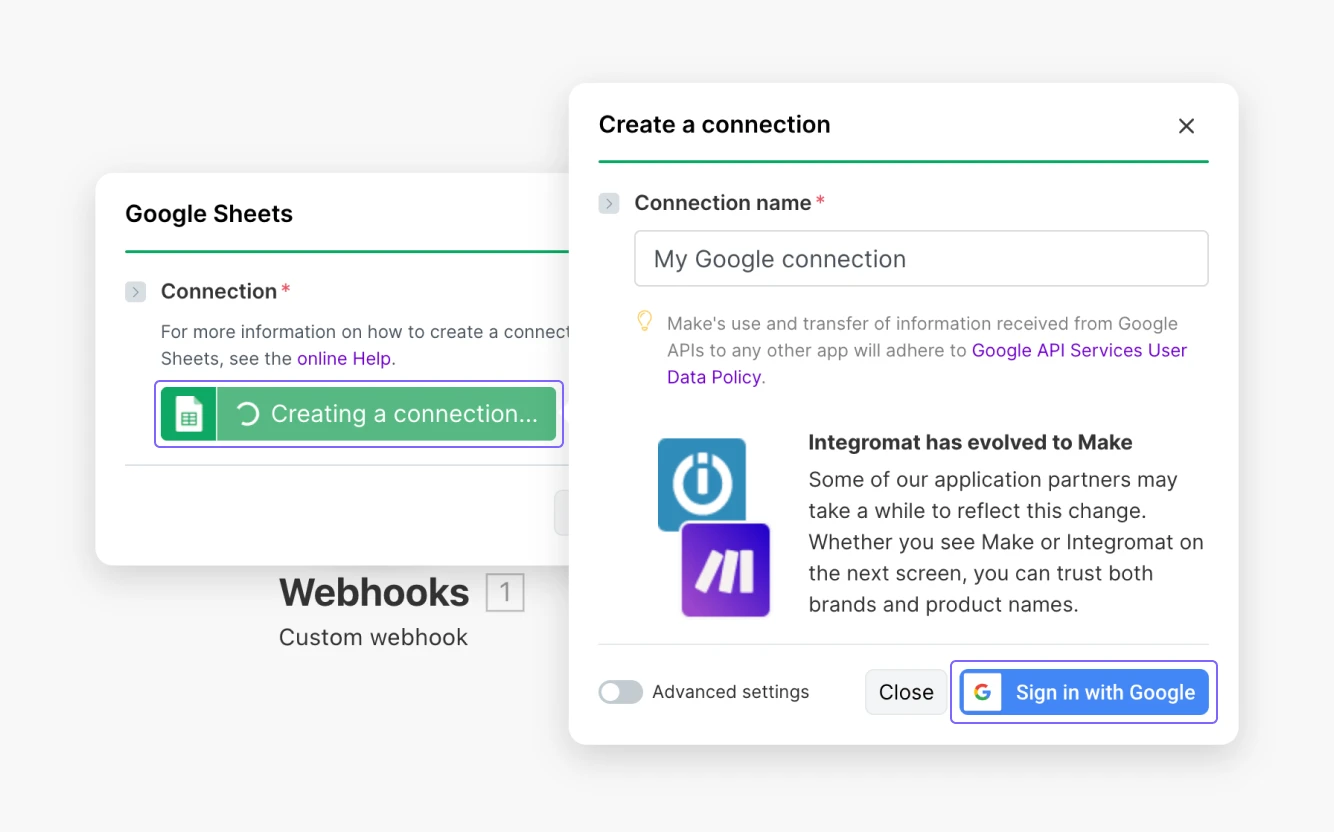Dismiss the dialog with the X icon
This screenshot has height=832, width=1334.
tap(1186, 126)
